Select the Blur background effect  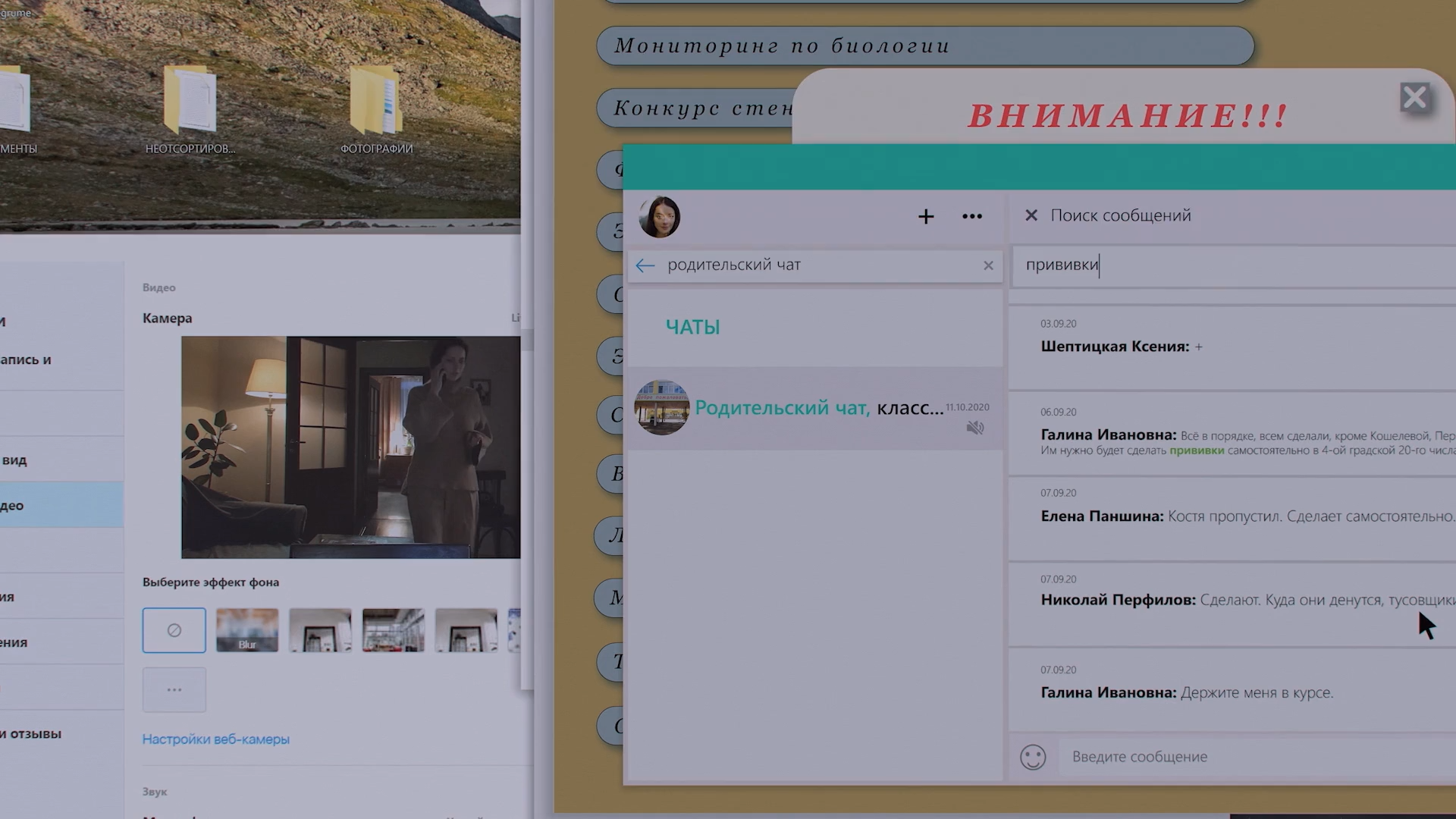(x=247, y=630)
